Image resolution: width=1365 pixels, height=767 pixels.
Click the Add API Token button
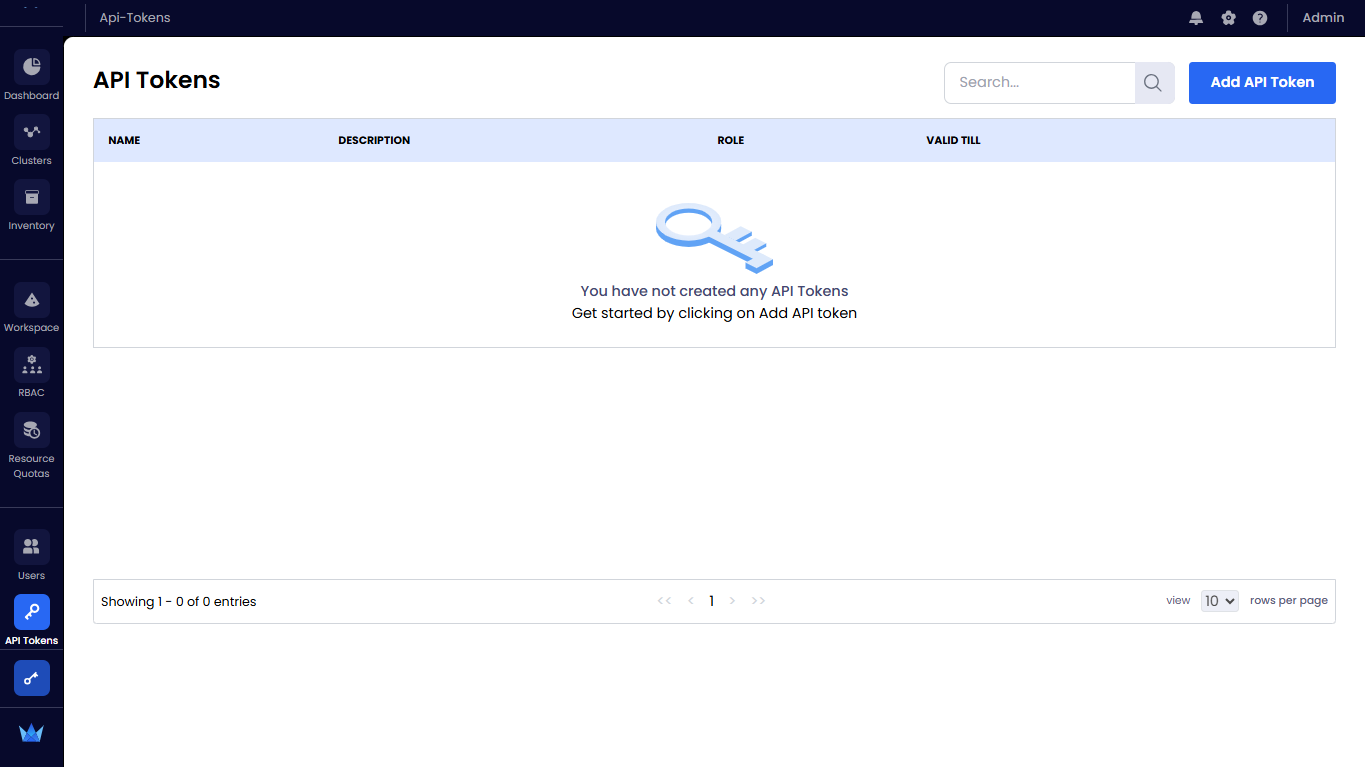coord(1262,83)
